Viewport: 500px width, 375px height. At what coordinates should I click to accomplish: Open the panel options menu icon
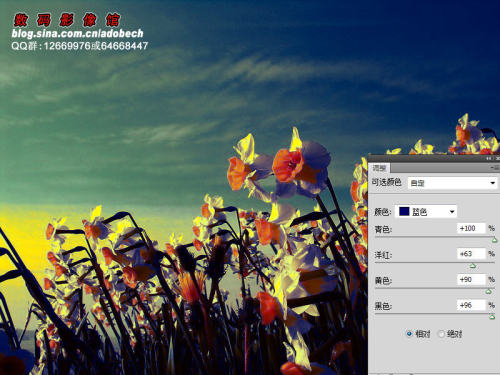[x=495, y=168]
